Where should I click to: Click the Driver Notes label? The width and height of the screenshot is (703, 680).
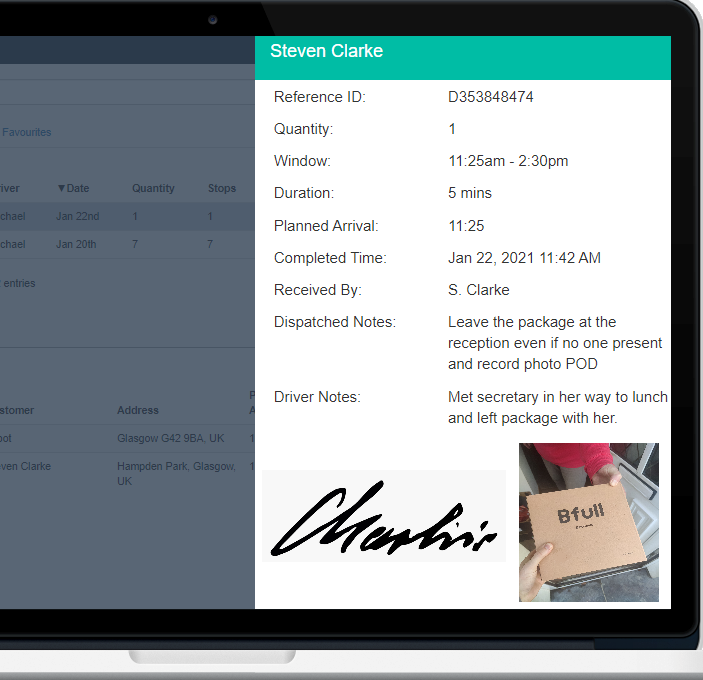(317, 397)
